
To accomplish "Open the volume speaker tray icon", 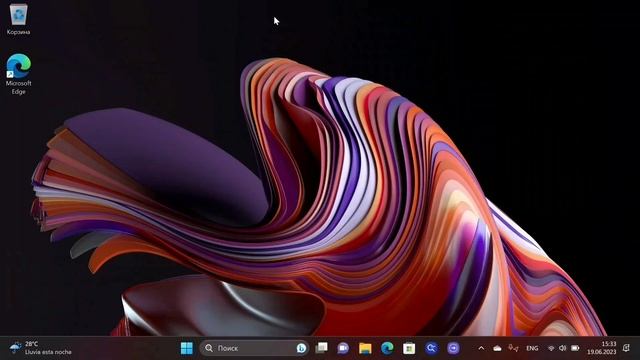I will [562, 348].
